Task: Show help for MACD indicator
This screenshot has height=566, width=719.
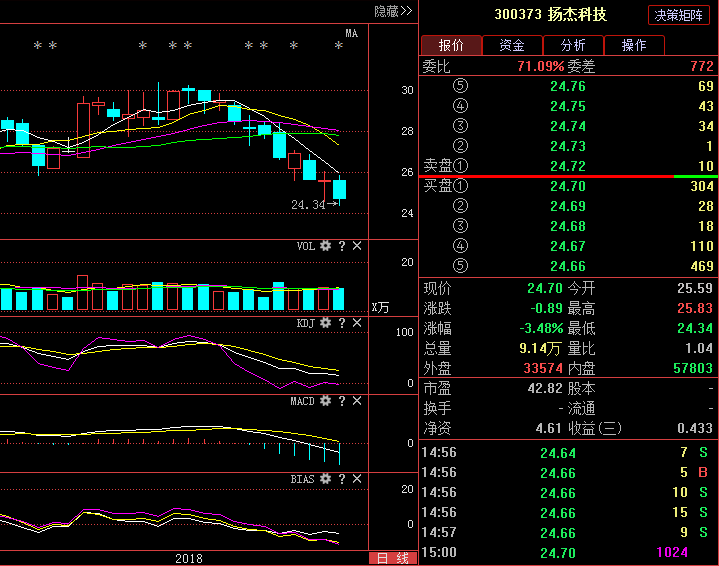Action: pyautogui.click(x=342, y=401)
